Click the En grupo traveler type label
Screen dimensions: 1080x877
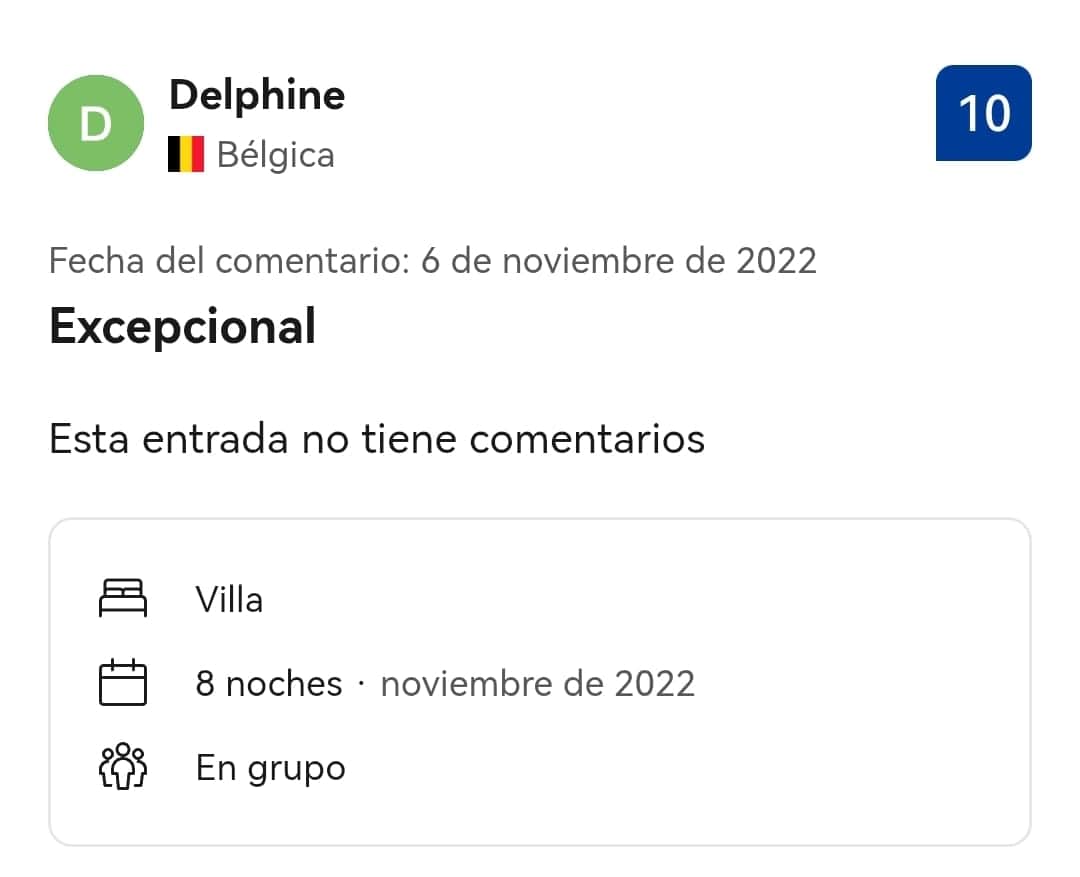tap(271, 768)
